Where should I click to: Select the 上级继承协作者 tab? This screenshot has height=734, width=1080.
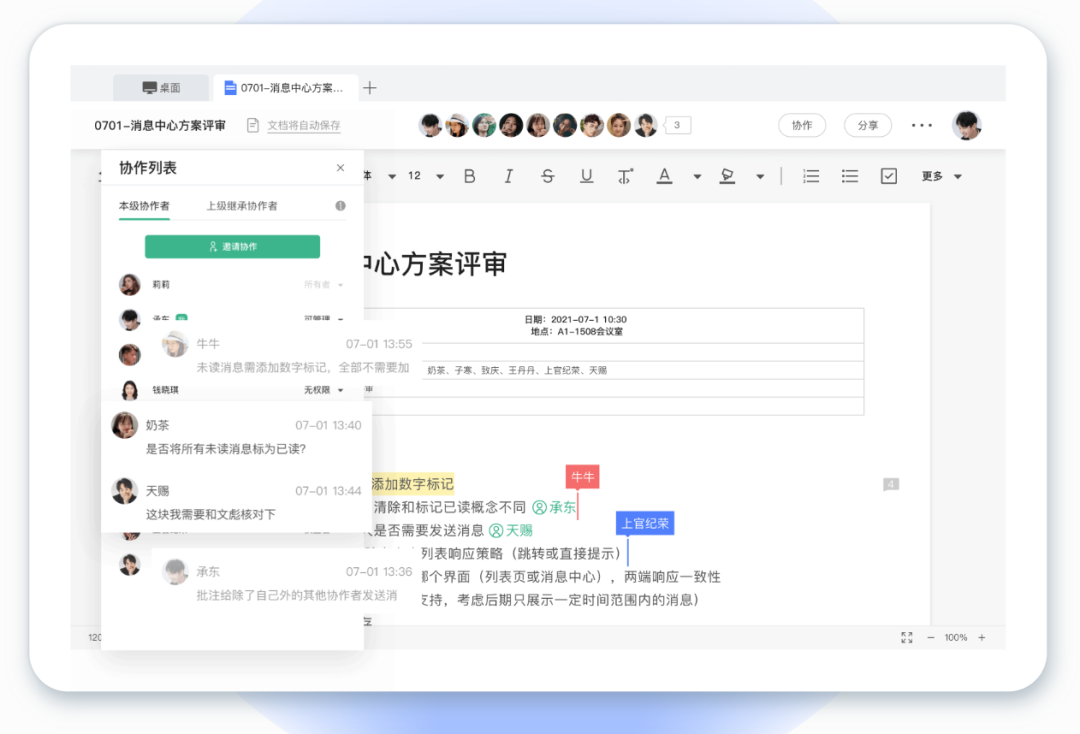click(242, 206)
